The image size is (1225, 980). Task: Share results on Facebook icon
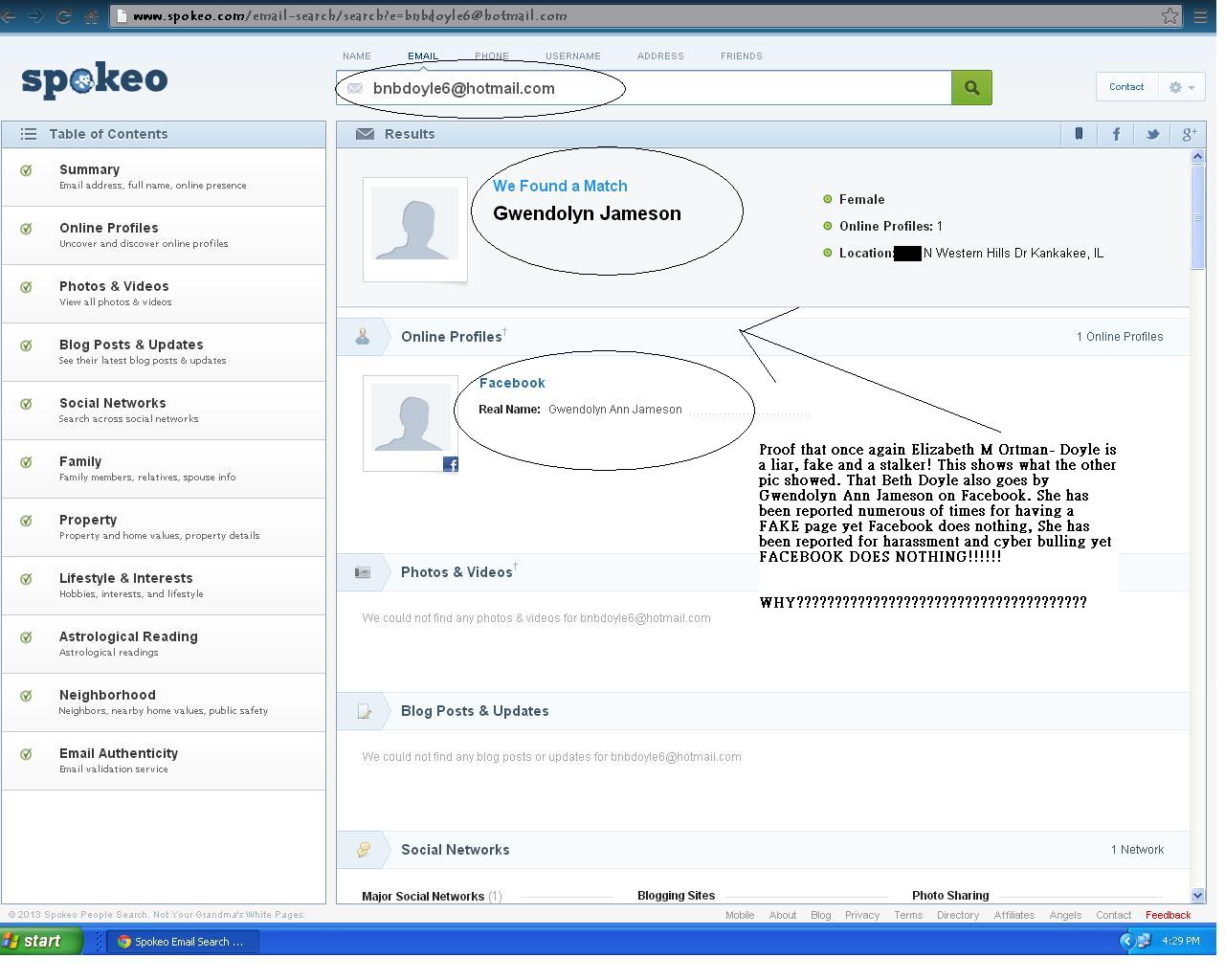point(1116,134)
